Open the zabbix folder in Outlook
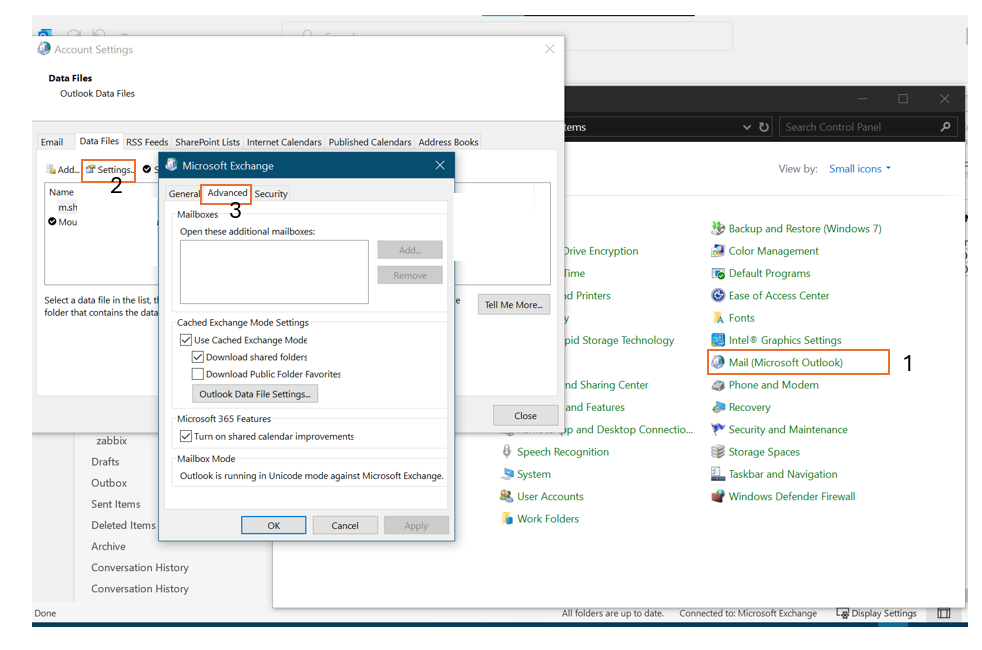The width and height of the screenshot is (982, 650). point(111,441)
